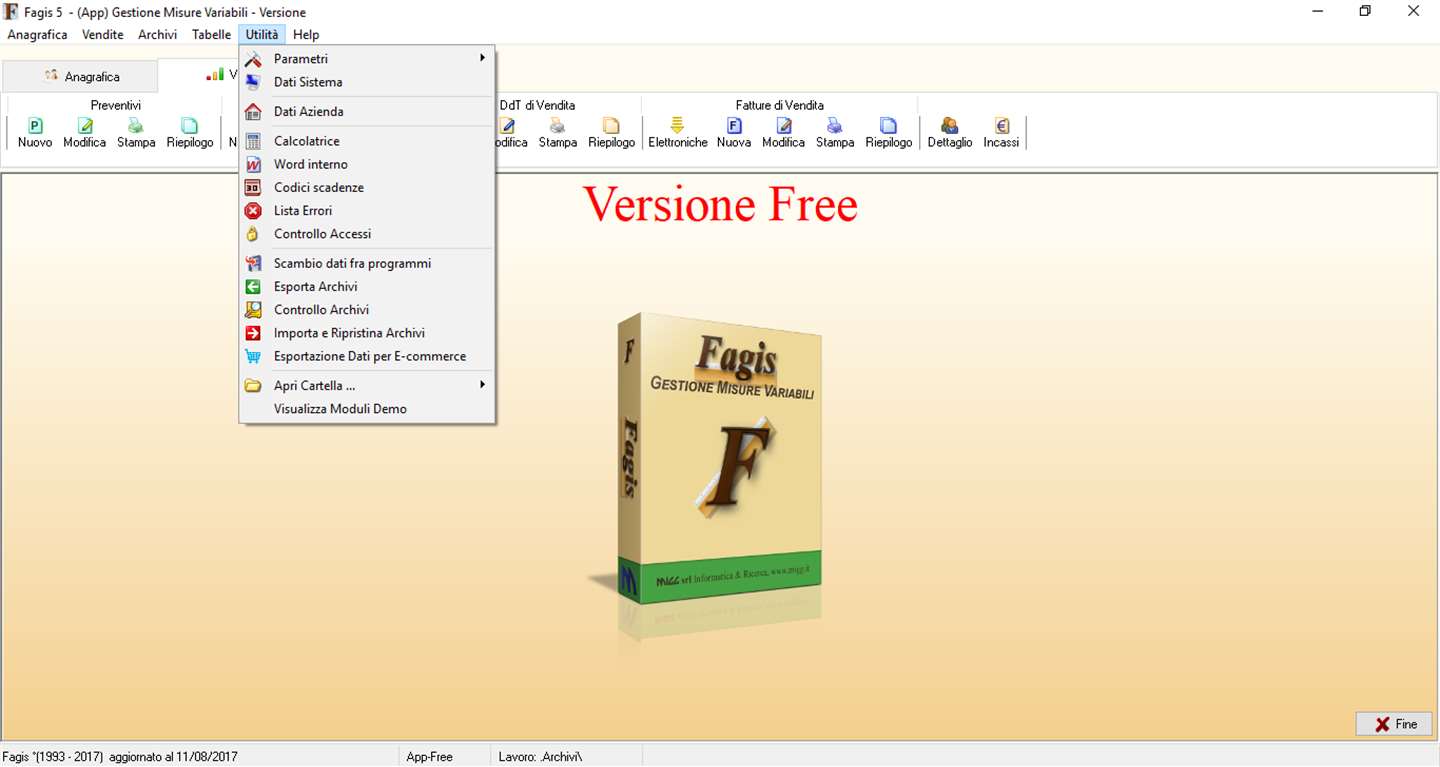Open Riepilogo under Fatture di Vendita
The height and width of the screenshot is (767, 1440).
(889, 133)
